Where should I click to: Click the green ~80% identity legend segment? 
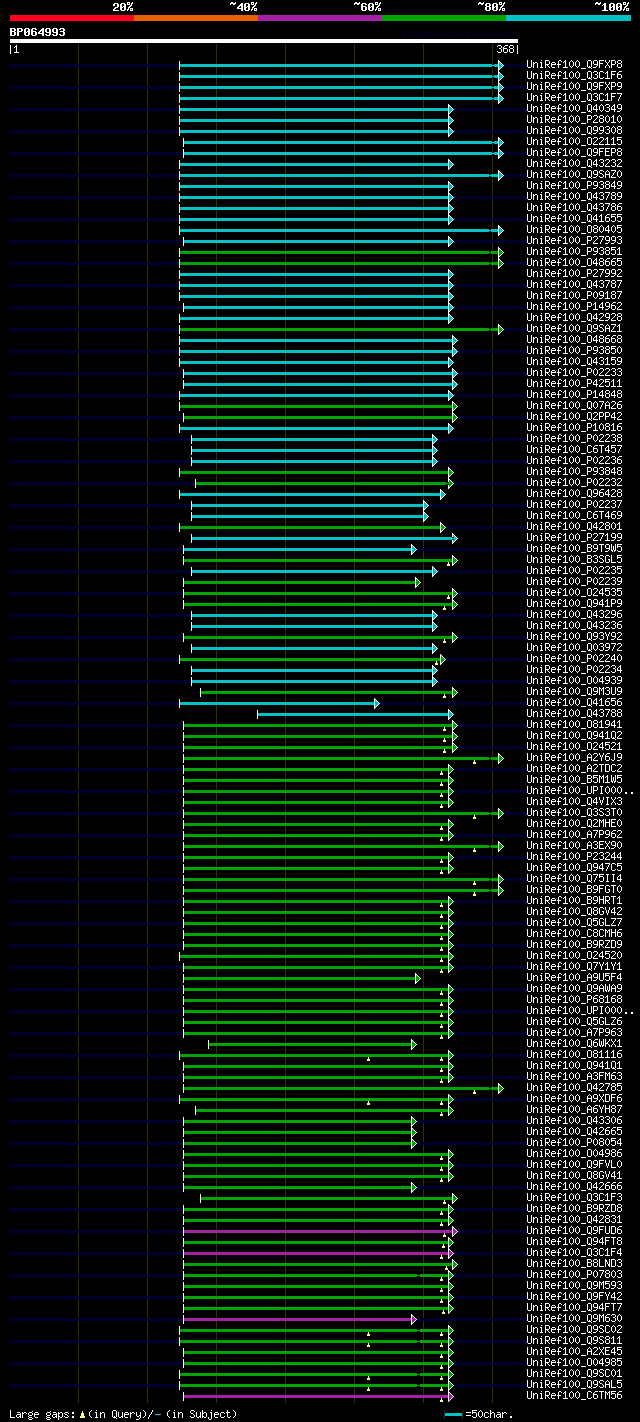[443, 18]
